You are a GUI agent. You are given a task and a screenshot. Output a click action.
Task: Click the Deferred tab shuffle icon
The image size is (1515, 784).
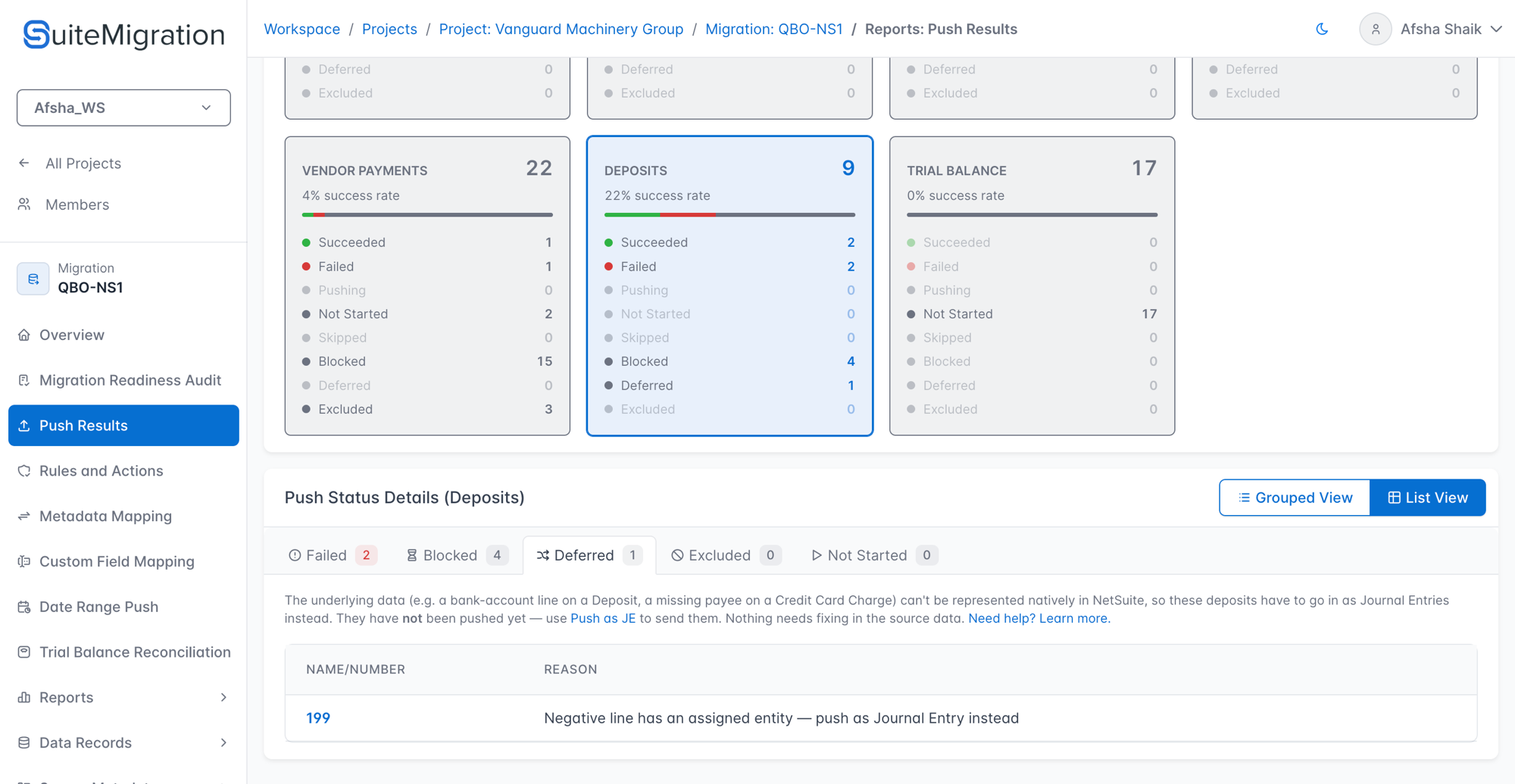pos(543,555)
